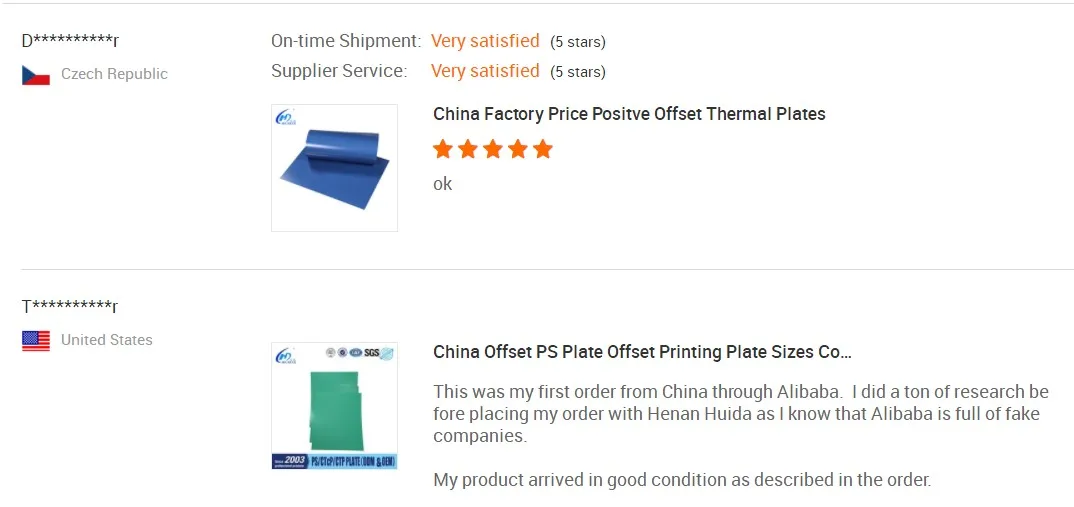Open the blue thermal plate product thumbnail
Viewport: 1074px width, 507px height.
334,168
